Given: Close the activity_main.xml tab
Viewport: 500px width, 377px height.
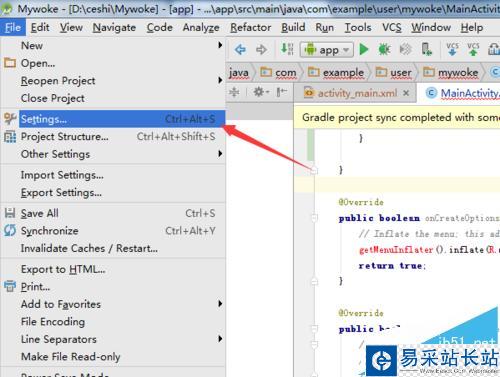Looking at the screenshot, I should point(406,93).
